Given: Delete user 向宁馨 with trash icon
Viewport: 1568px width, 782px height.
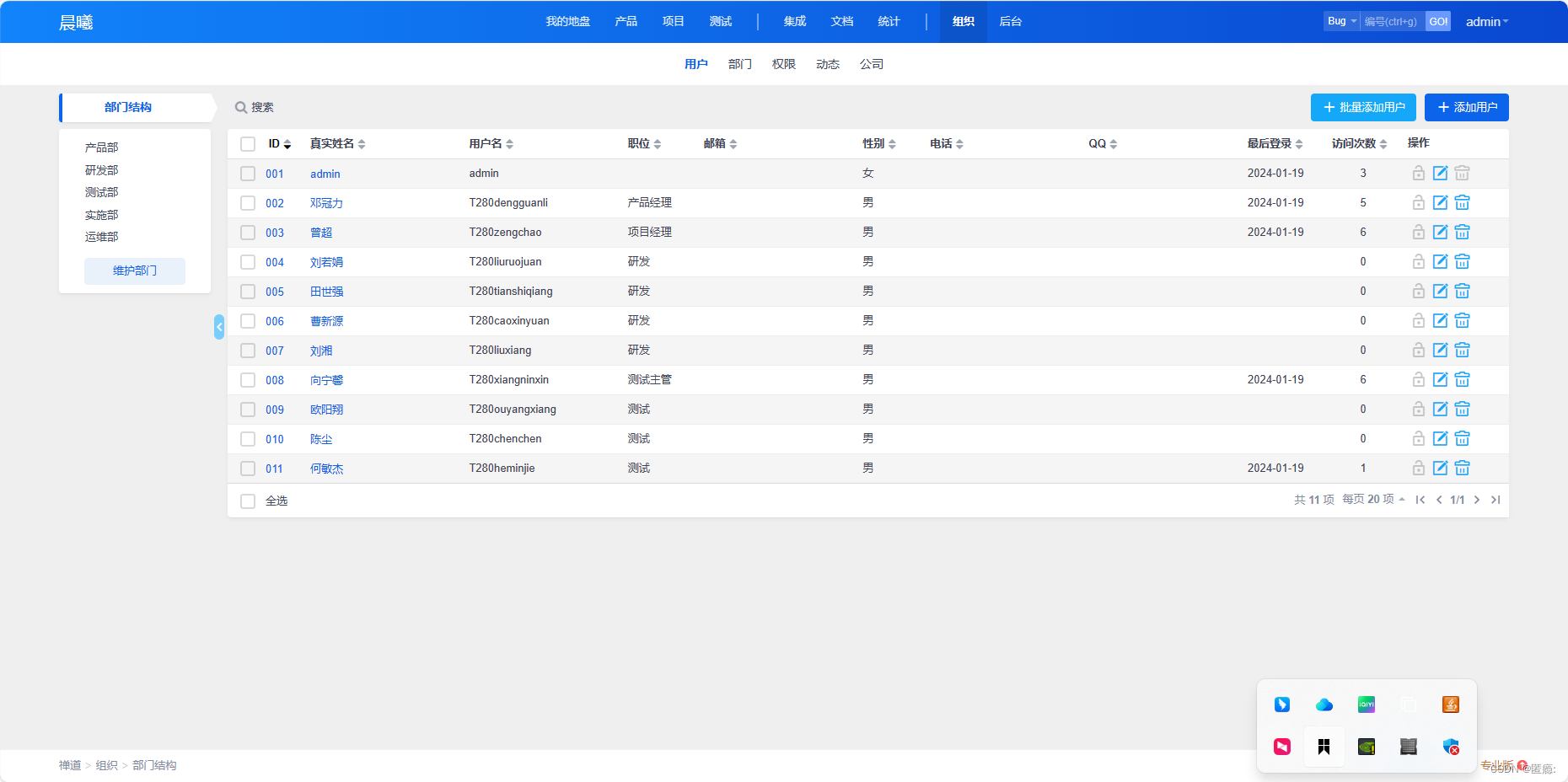Looking at the screenshot, I should tap(1463, 379).
